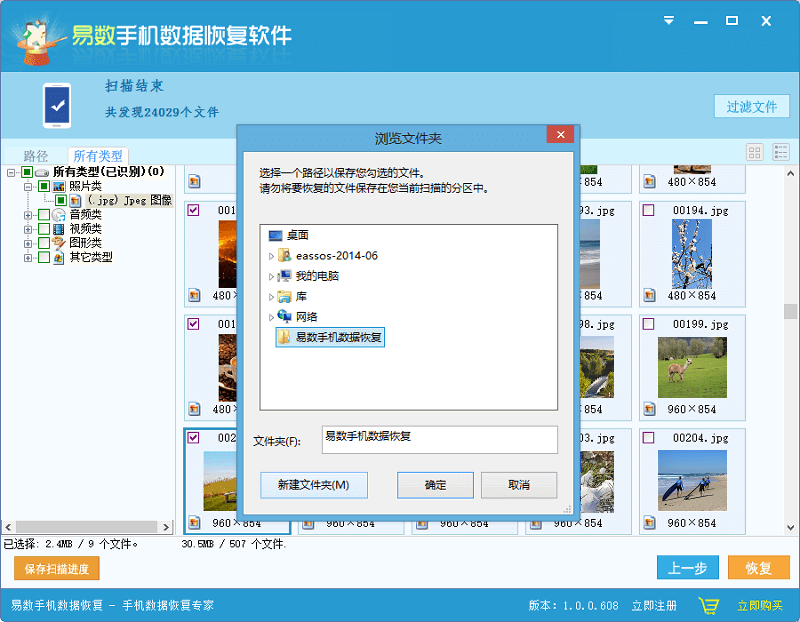Click the phone scan-complete icon
800x622 pixels.
(x=57, y=106)
